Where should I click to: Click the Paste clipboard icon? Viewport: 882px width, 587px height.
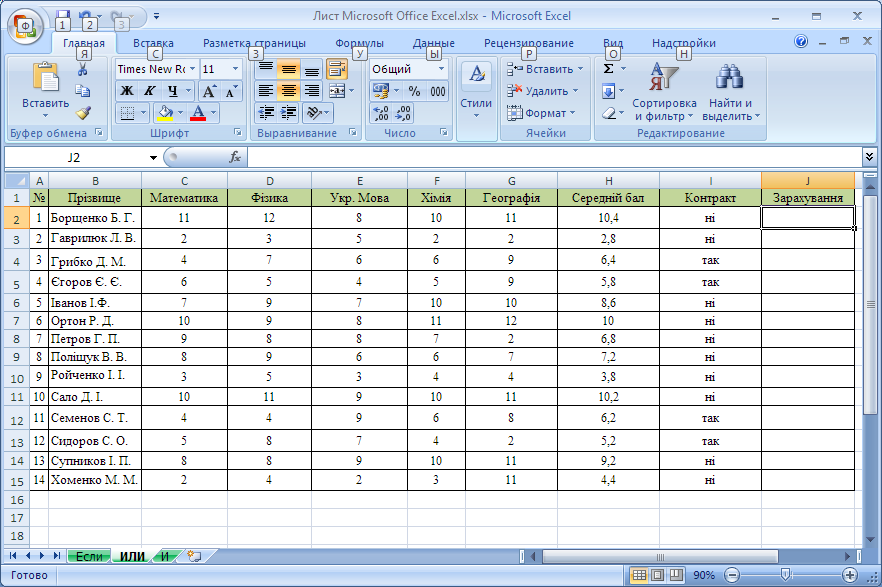pos(46,78)
